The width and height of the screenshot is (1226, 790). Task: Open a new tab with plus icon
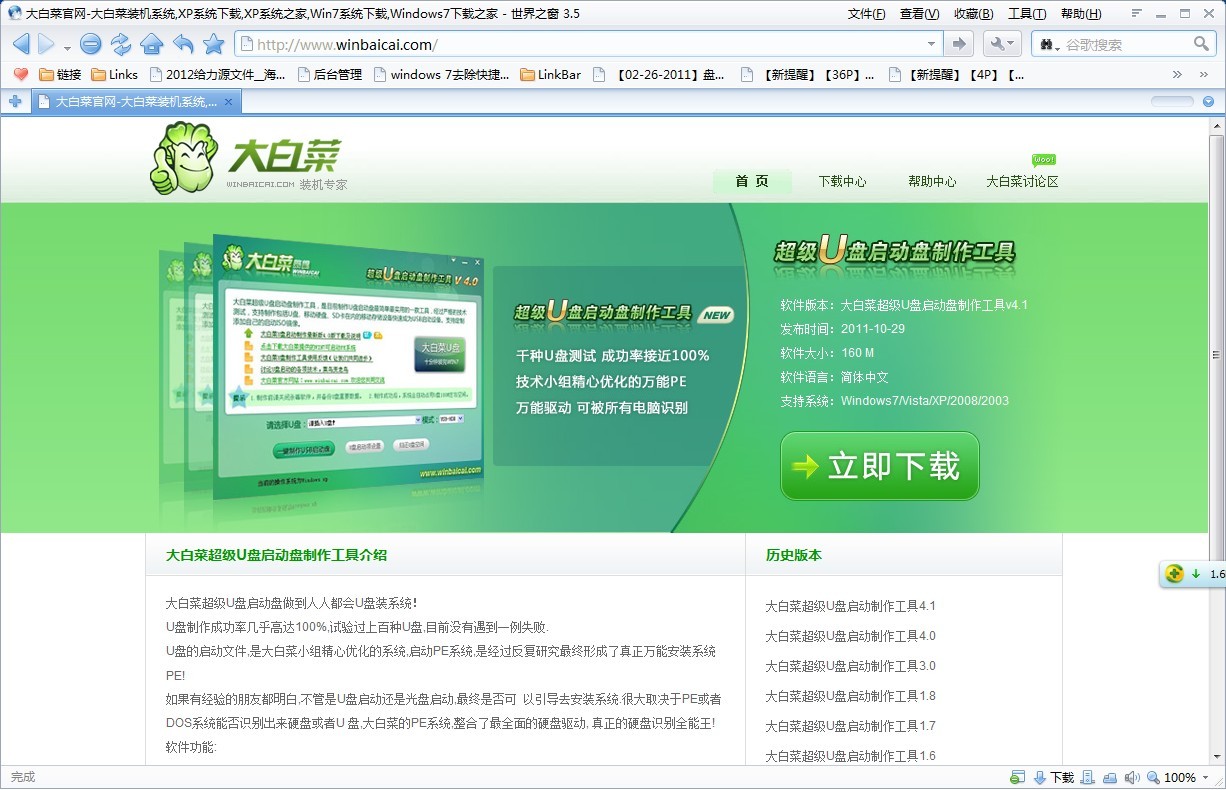point(15,102)
